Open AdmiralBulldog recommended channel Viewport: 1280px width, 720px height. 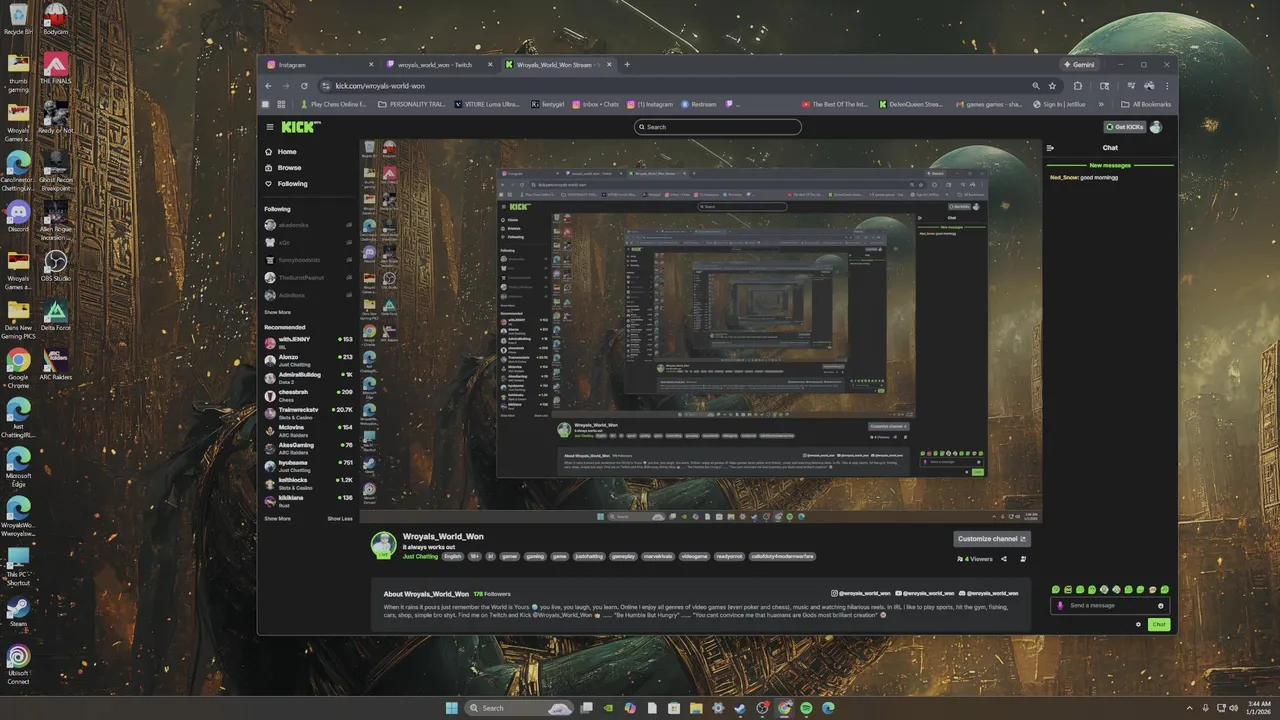pos(308,377)
